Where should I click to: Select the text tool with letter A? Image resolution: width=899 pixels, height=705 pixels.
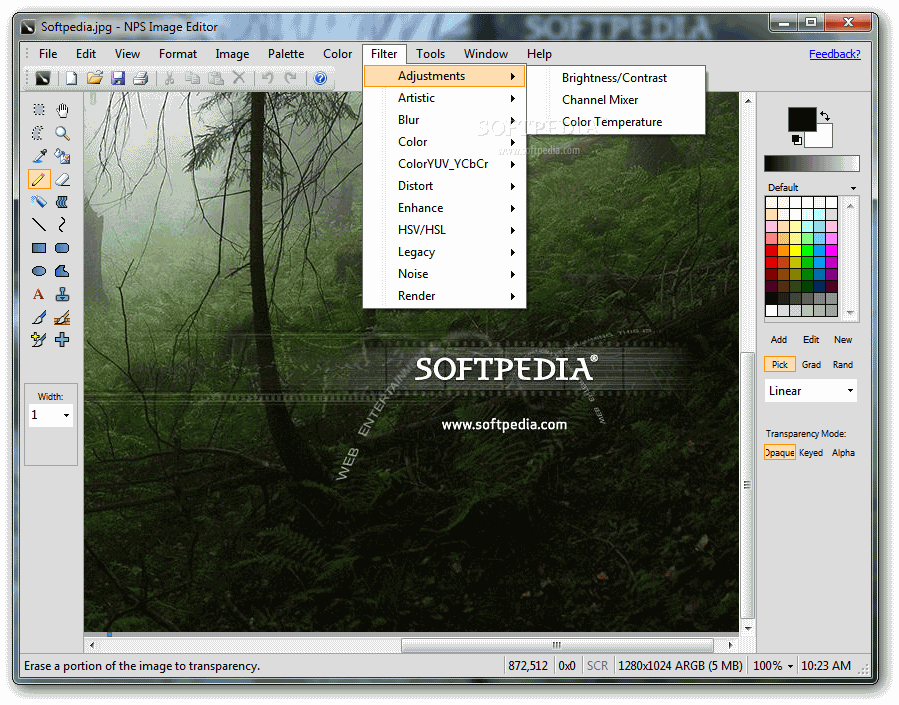click(38, 294)
